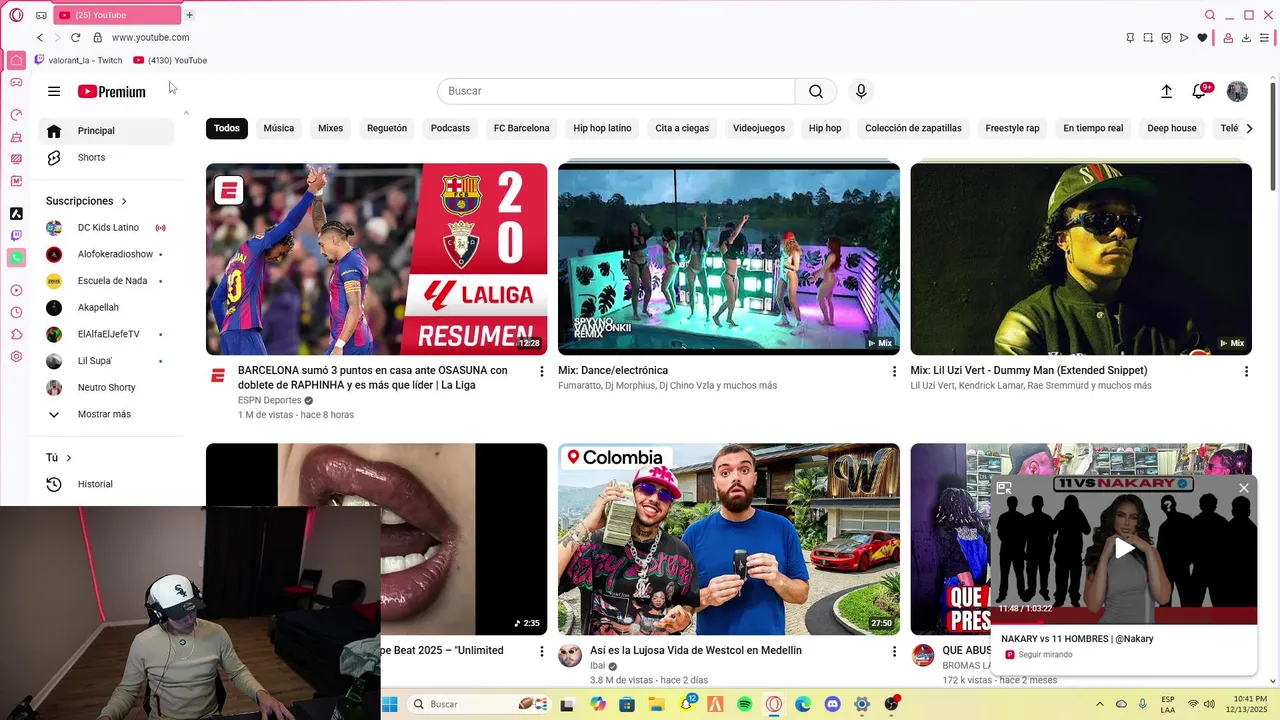Open Opera ad blocker shield icon

(1166, 38)
